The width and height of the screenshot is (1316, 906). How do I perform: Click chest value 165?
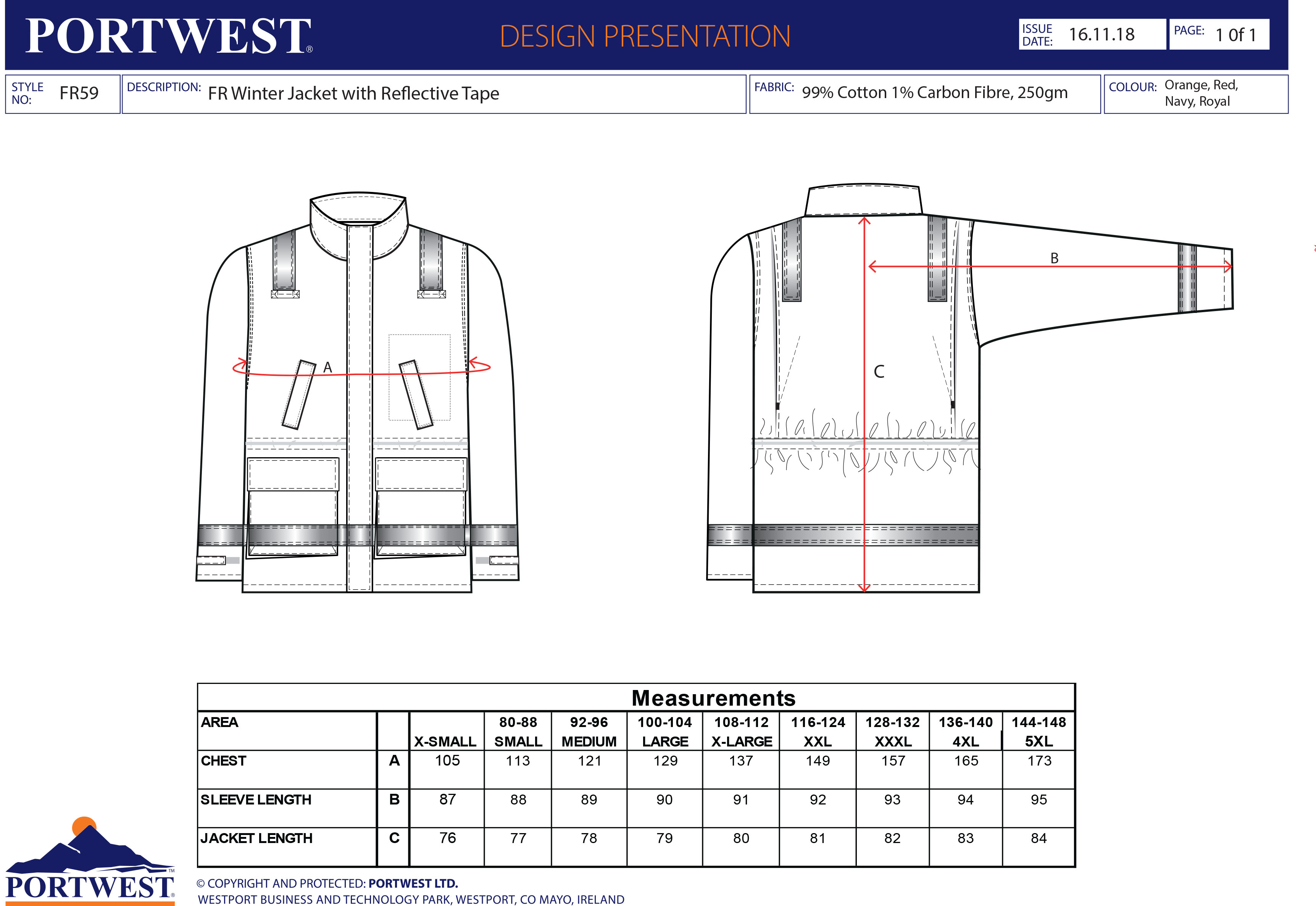click(966, 761)
